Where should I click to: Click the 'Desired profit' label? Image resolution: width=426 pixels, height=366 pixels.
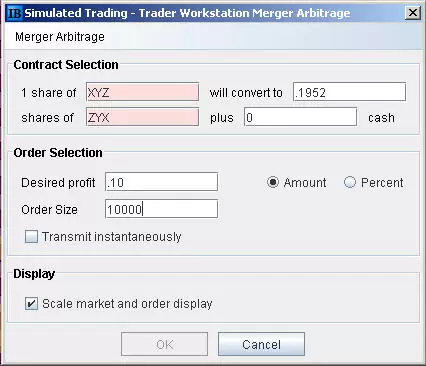pyautogui.click(x=58, y=183)
